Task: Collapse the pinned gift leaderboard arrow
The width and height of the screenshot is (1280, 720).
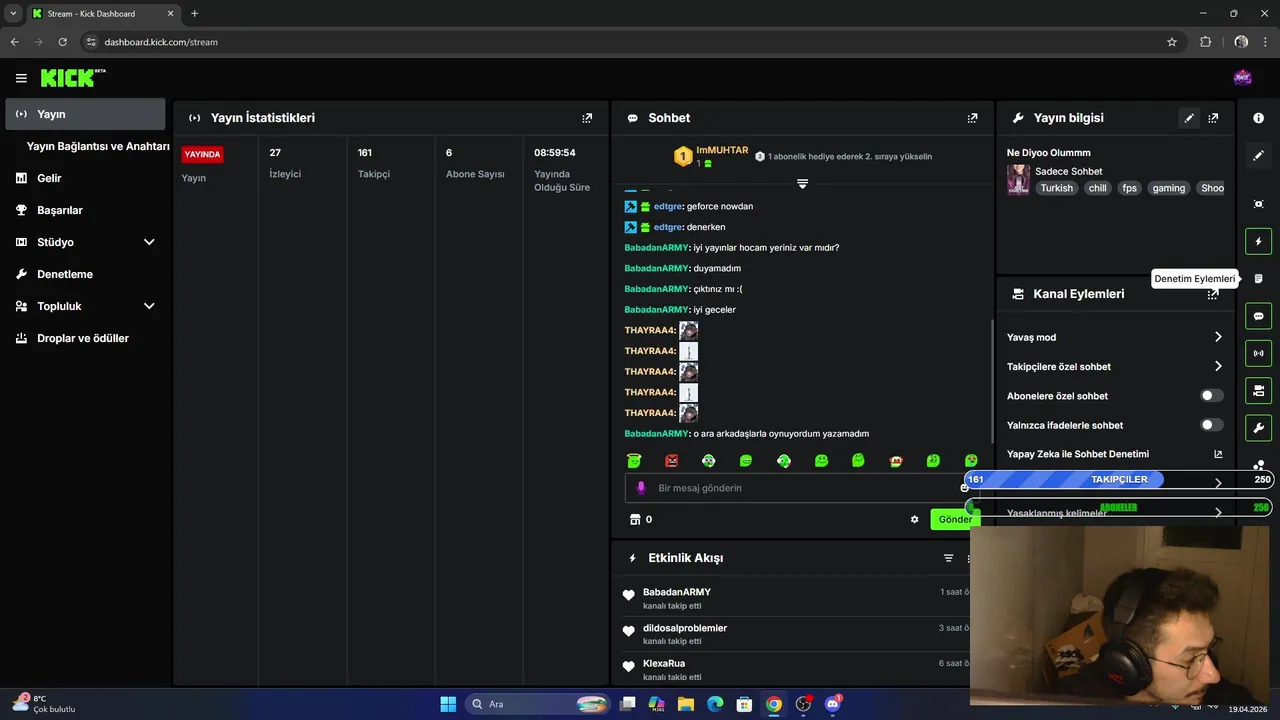Action: pyautogui.click(x=802, y=183)
